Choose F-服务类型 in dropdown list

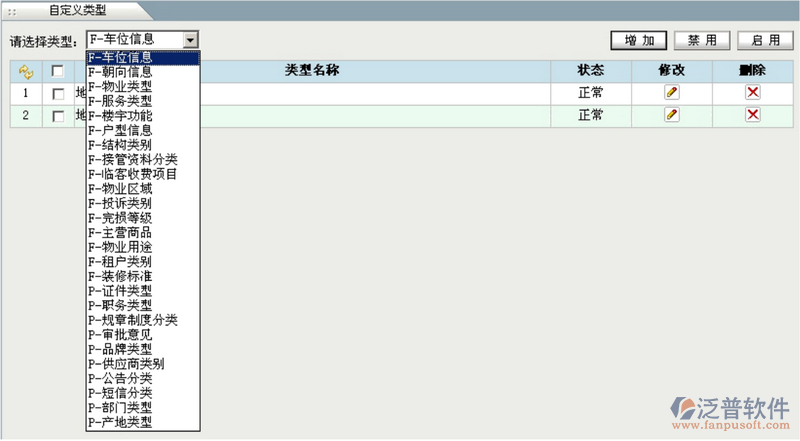pos(143,101)
